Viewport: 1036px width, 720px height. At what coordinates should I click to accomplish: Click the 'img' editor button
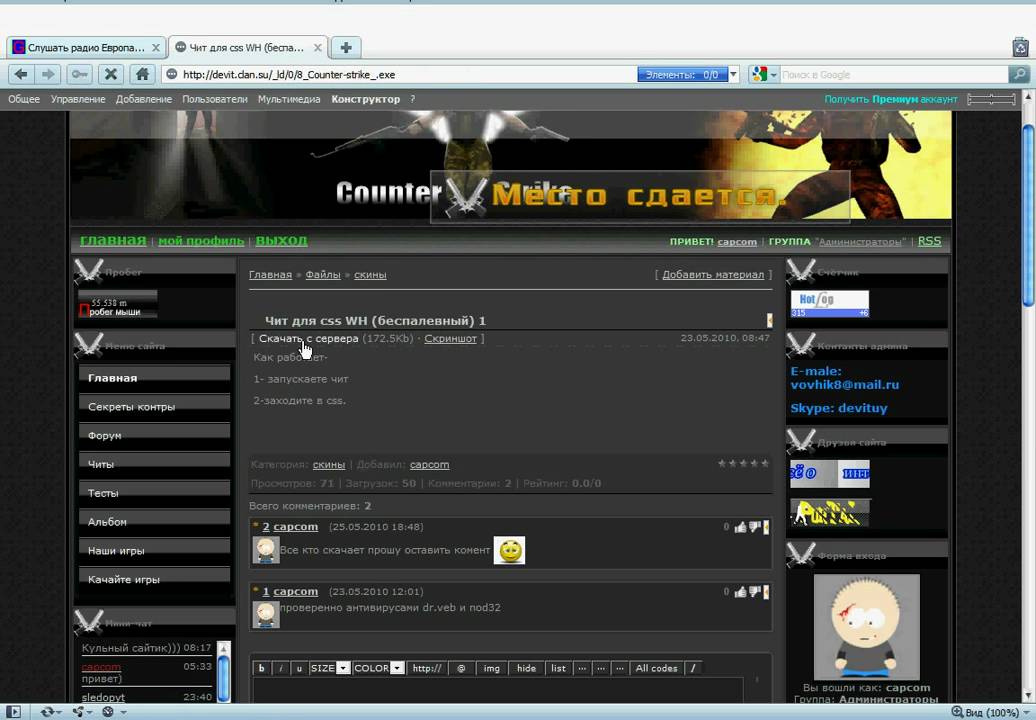point(492,668)
